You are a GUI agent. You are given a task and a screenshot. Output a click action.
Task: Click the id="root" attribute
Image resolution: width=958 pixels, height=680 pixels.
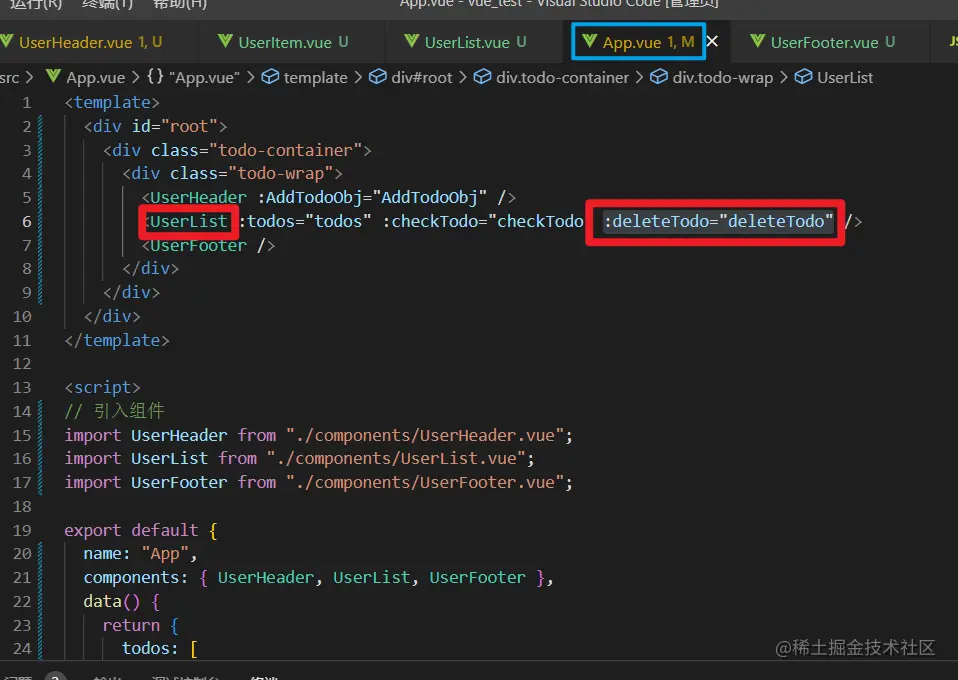175,126
